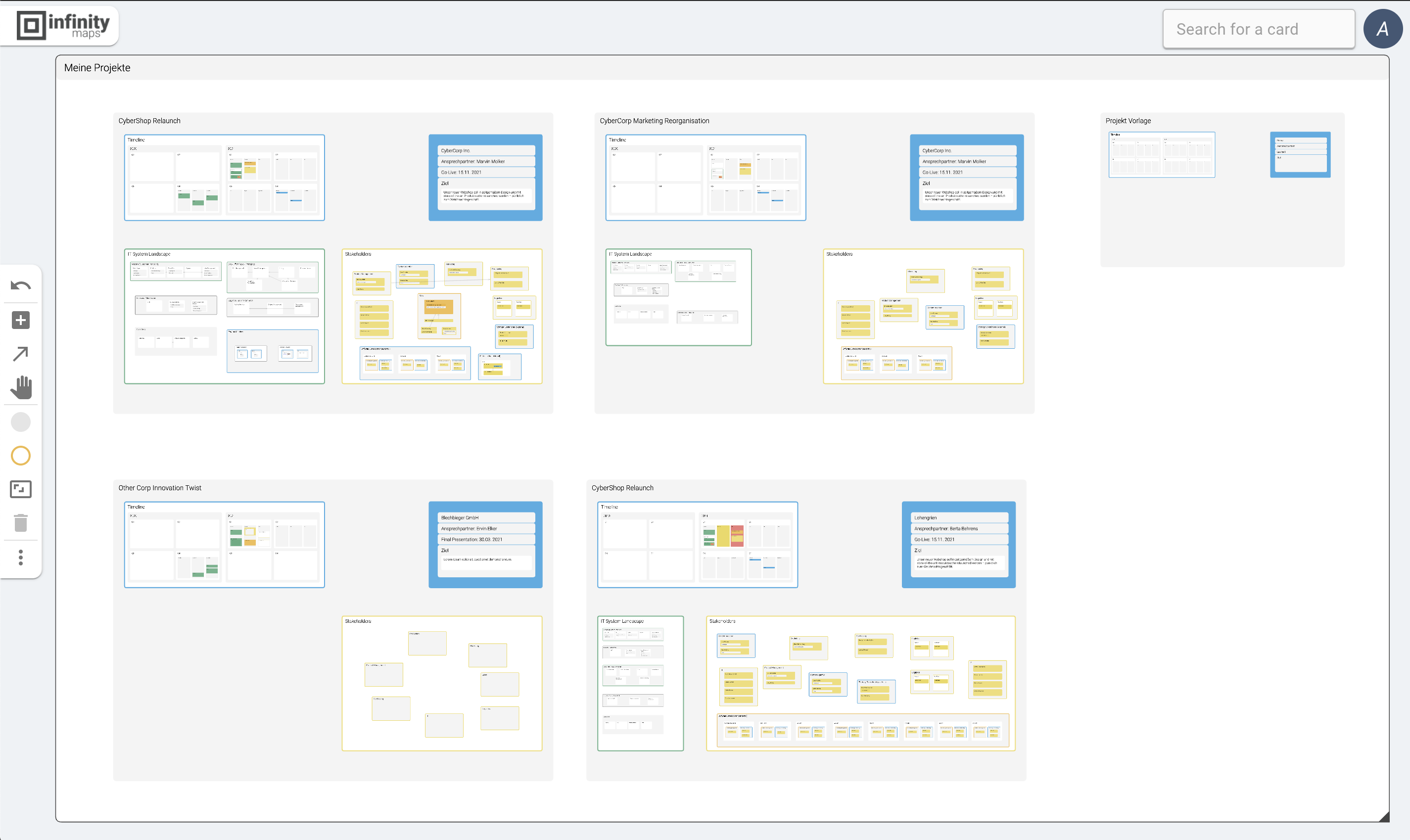Open the Timeline card beside the Lohengrien card

pos(698,545)
